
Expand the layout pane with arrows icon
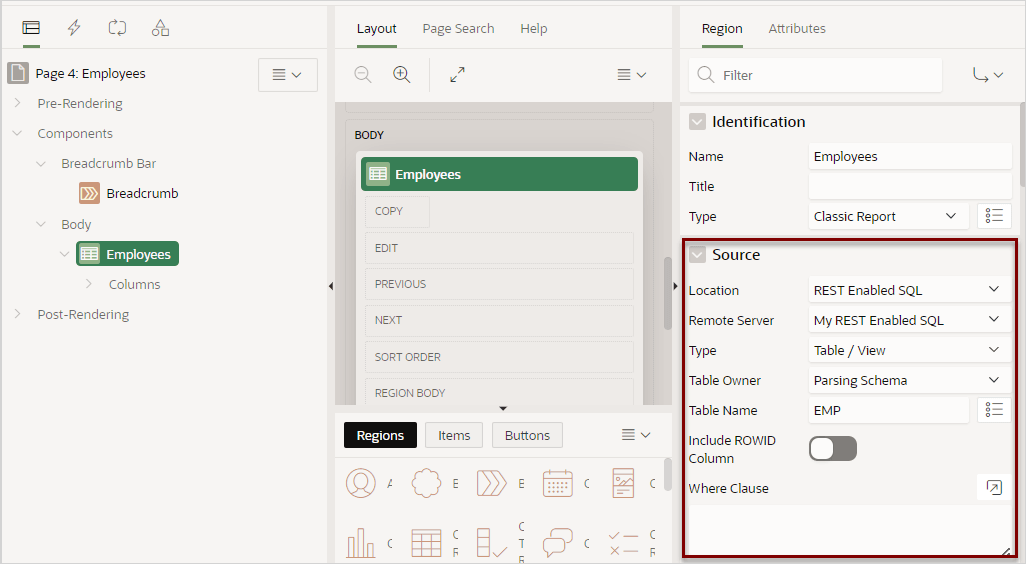[457, 75]
